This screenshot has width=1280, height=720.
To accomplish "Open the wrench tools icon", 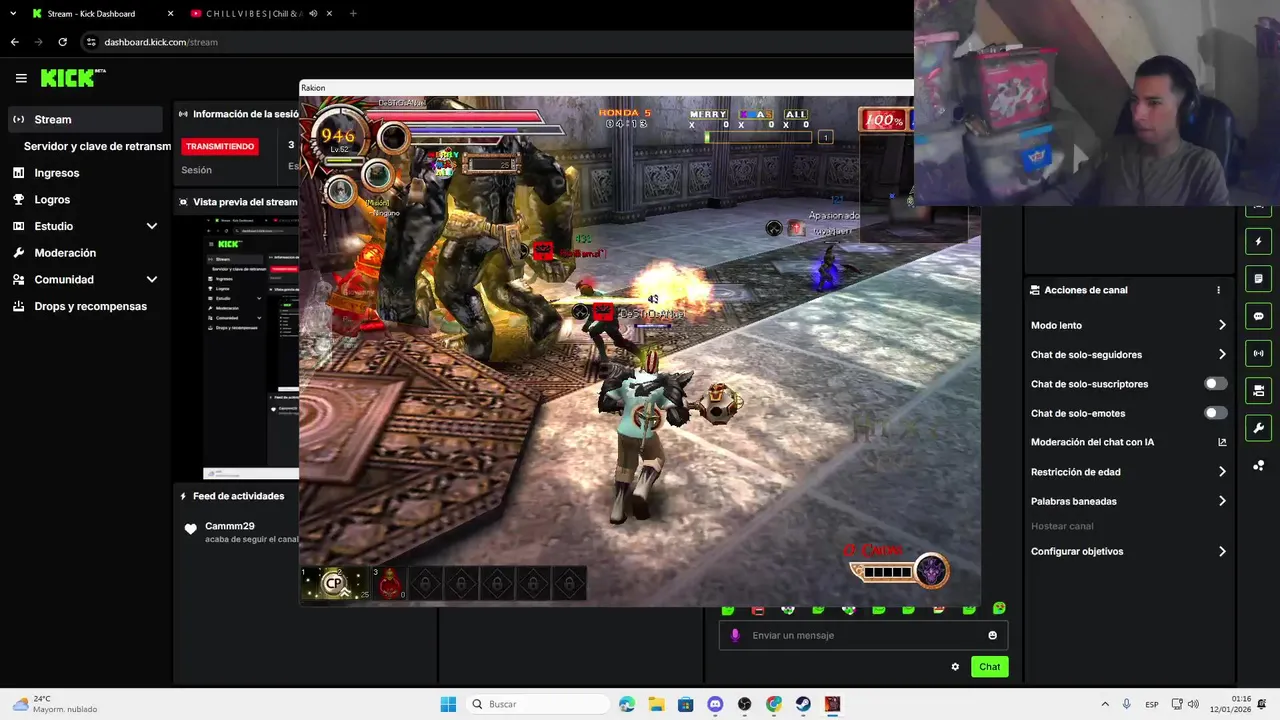I will pos(1258,428).
